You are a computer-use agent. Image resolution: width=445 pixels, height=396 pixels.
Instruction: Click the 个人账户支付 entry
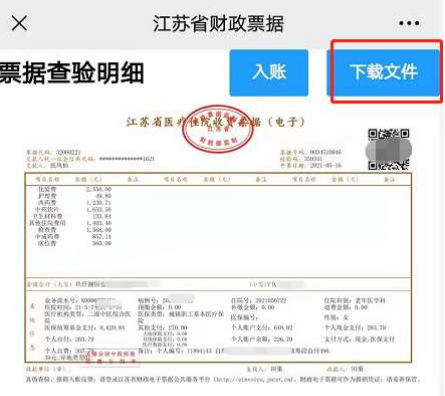[x=262, y=328]
